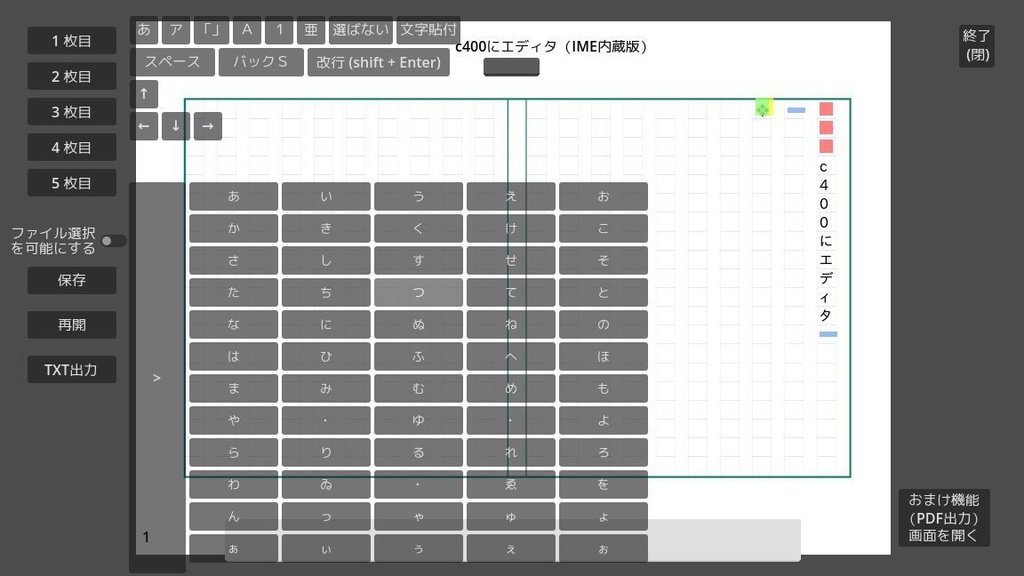This screenshot has height=576, width=1024.
Task: Move the cursor down with the ↓ arrow
Action: 175,126
